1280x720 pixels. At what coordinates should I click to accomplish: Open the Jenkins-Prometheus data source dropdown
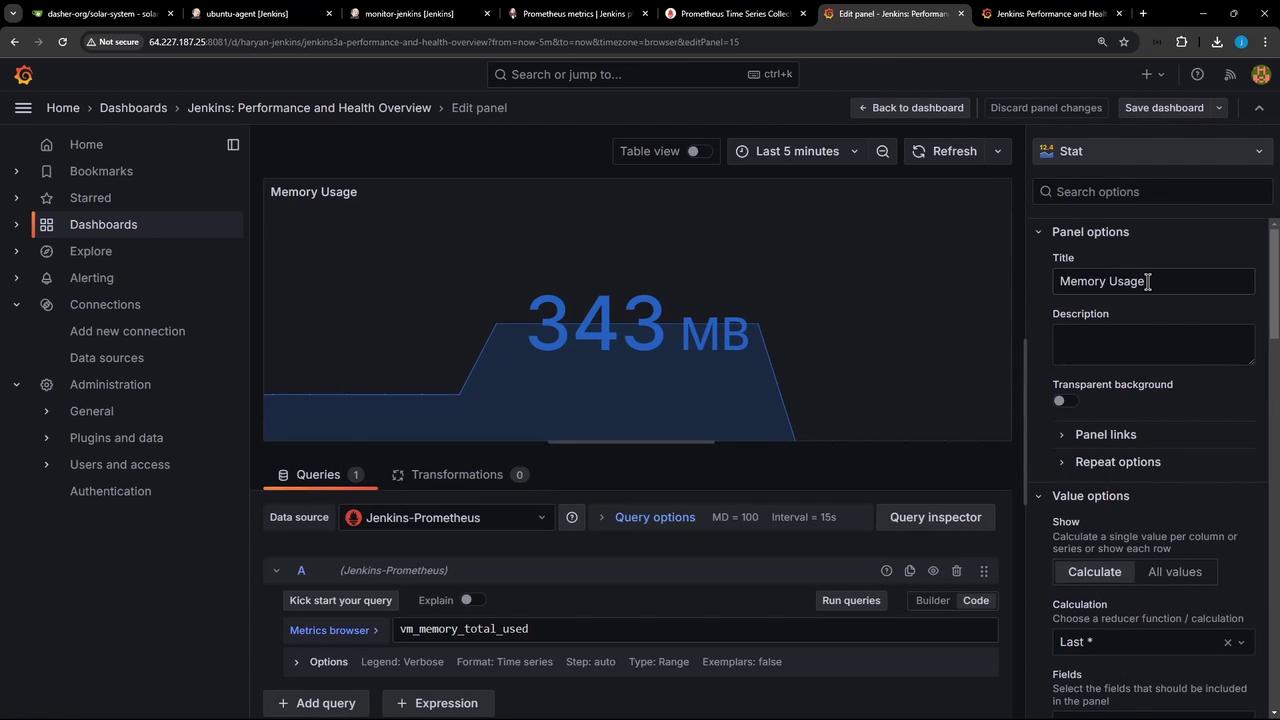click(x=447, y=518)
